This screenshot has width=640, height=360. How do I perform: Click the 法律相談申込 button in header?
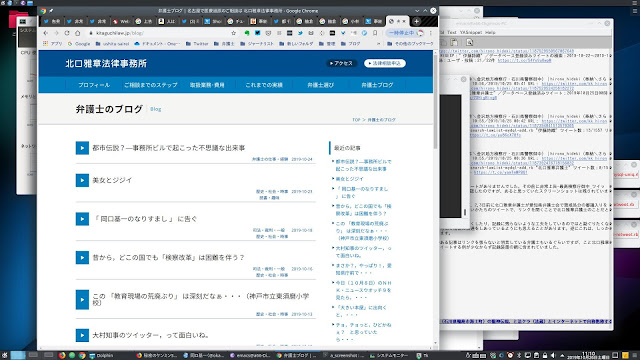coord(385,63)
